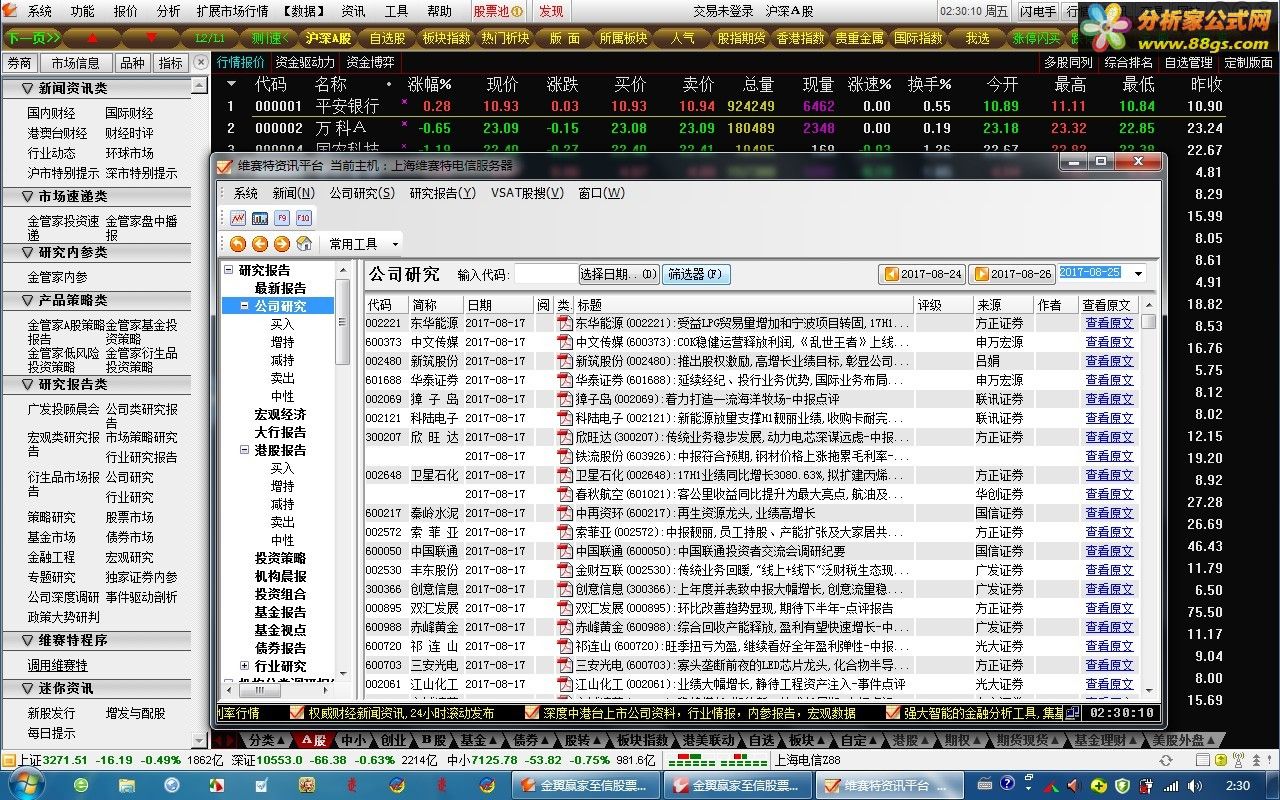This screenshot has height=800, width=1280.
Task: Collapse the 迷你资讯 section
Action: coord(28,689)
